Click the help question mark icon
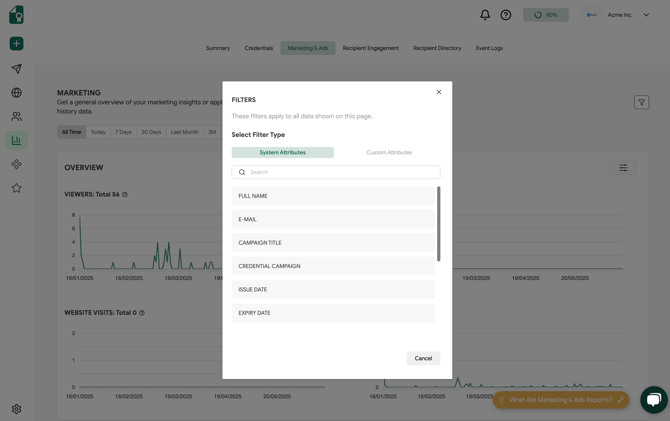This screenshot has width=670, height=421. tap(506, 15)
